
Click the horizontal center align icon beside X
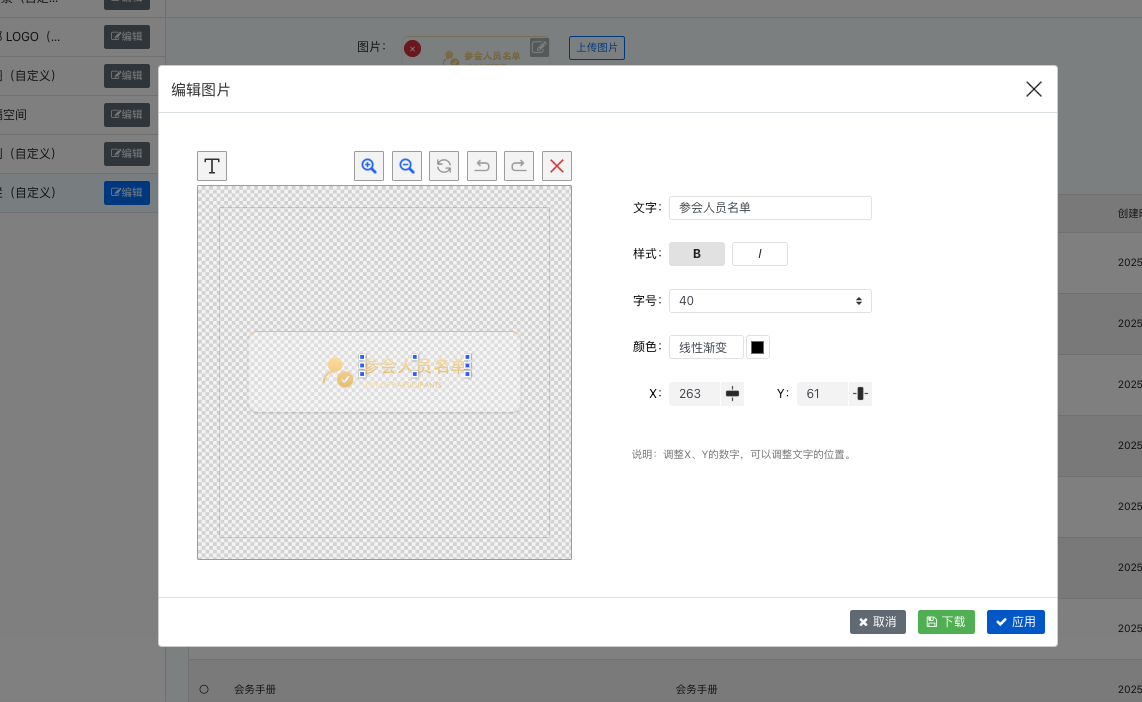point(733,394)
